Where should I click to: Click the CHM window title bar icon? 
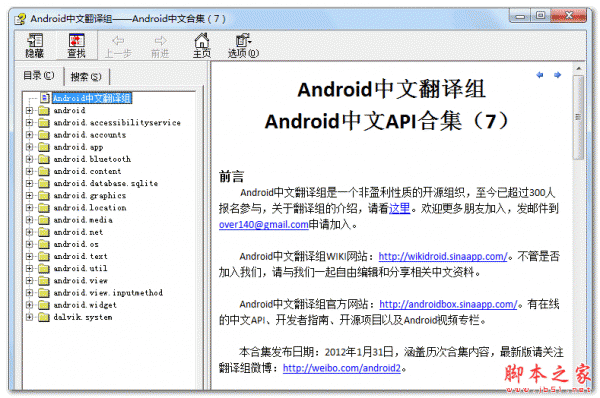[x=20, y=19]
